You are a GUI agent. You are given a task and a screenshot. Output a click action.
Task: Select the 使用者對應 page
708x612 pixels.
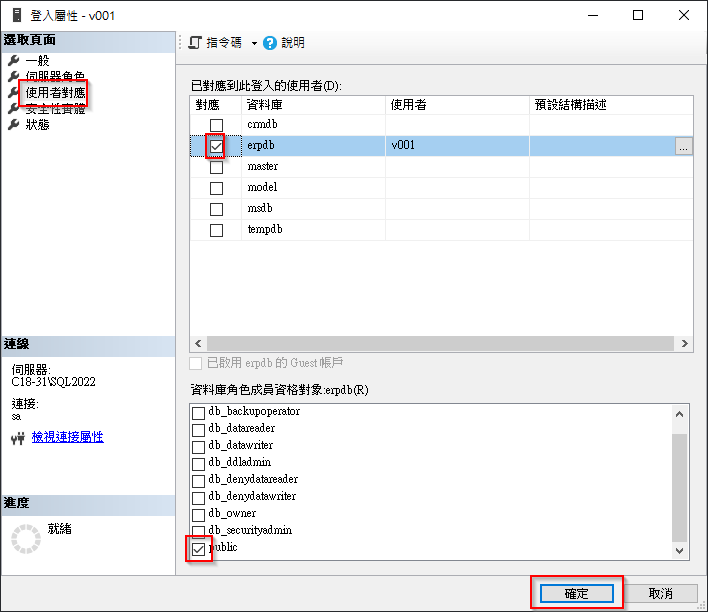pos(55,93)
